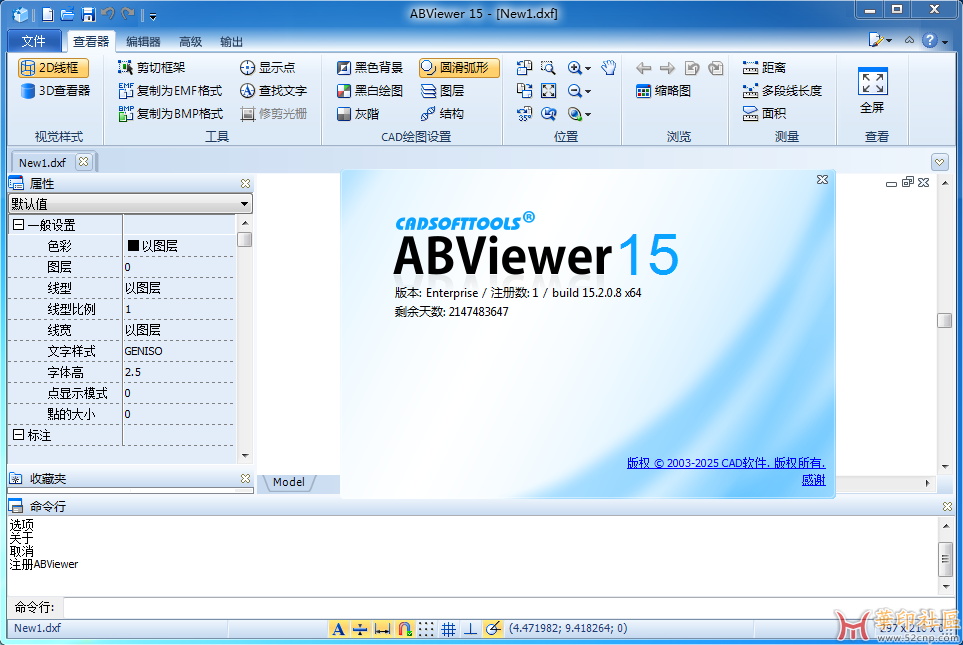Open the view orbit dropdown arrow
Viewport: 963px width, 645px height.
[588, 115]
